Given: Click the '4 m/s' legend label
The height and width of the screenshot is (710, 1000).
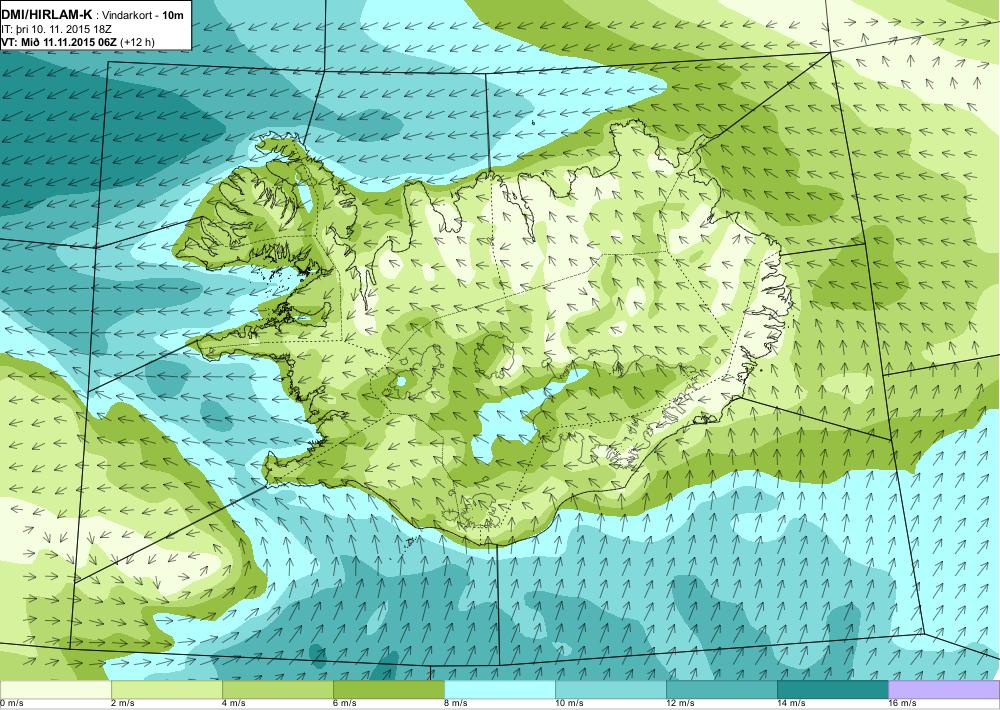Looking at the screenshot, I should click(x=234, y=704).
